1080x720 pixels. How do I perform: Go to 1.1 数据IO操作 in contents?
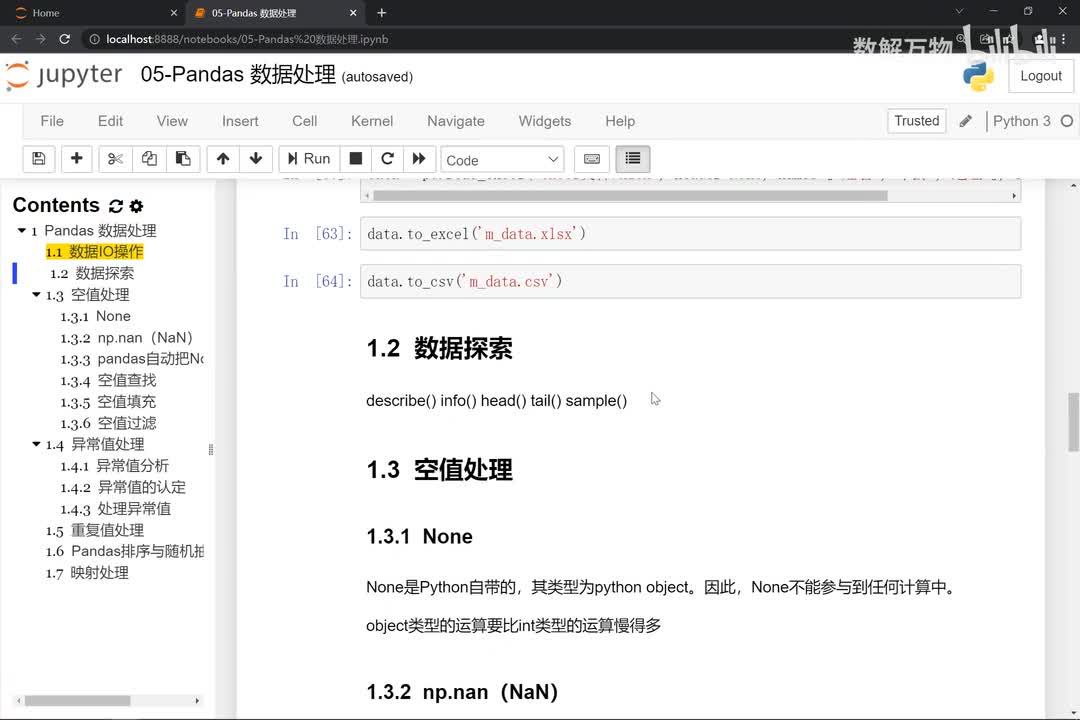pos(94,252)
